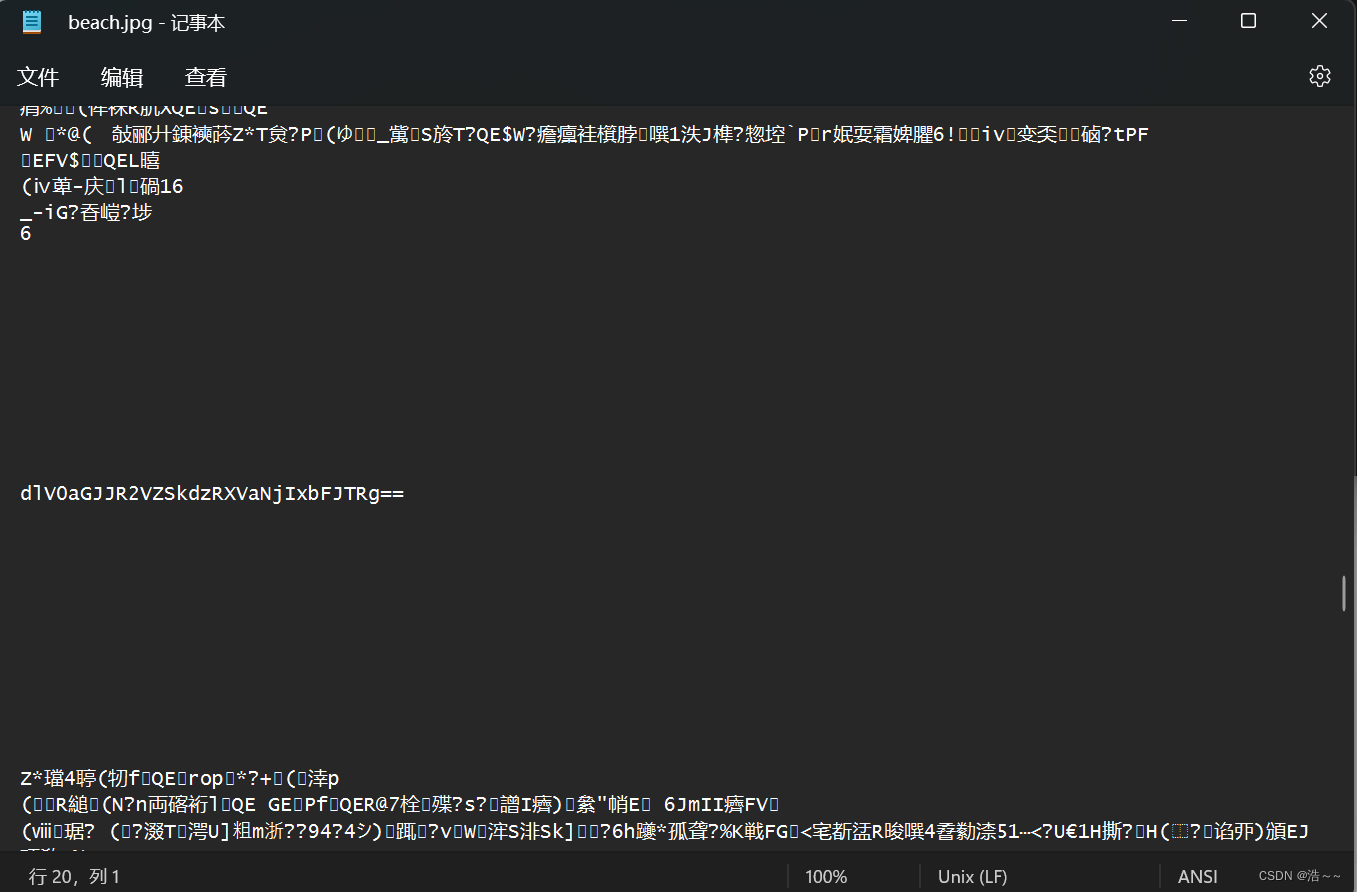Open the 查看 (View) menu
The height and width of the screenshot is (892, 1357).
(x=204, y=77)
